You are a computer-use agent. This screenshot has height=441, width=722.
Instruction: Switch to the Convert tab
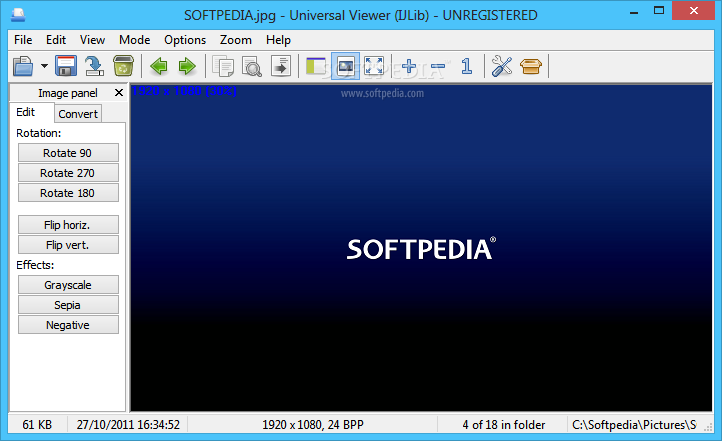click(x=78, y=114)
